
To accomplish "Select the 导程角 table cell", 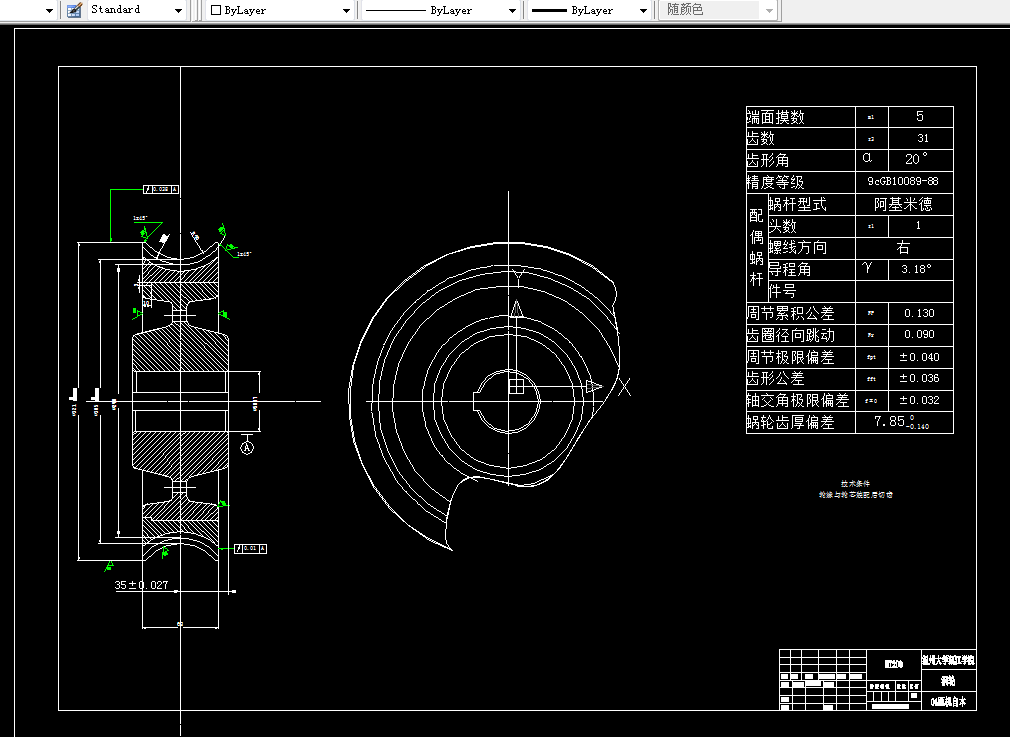I will 811,269.
